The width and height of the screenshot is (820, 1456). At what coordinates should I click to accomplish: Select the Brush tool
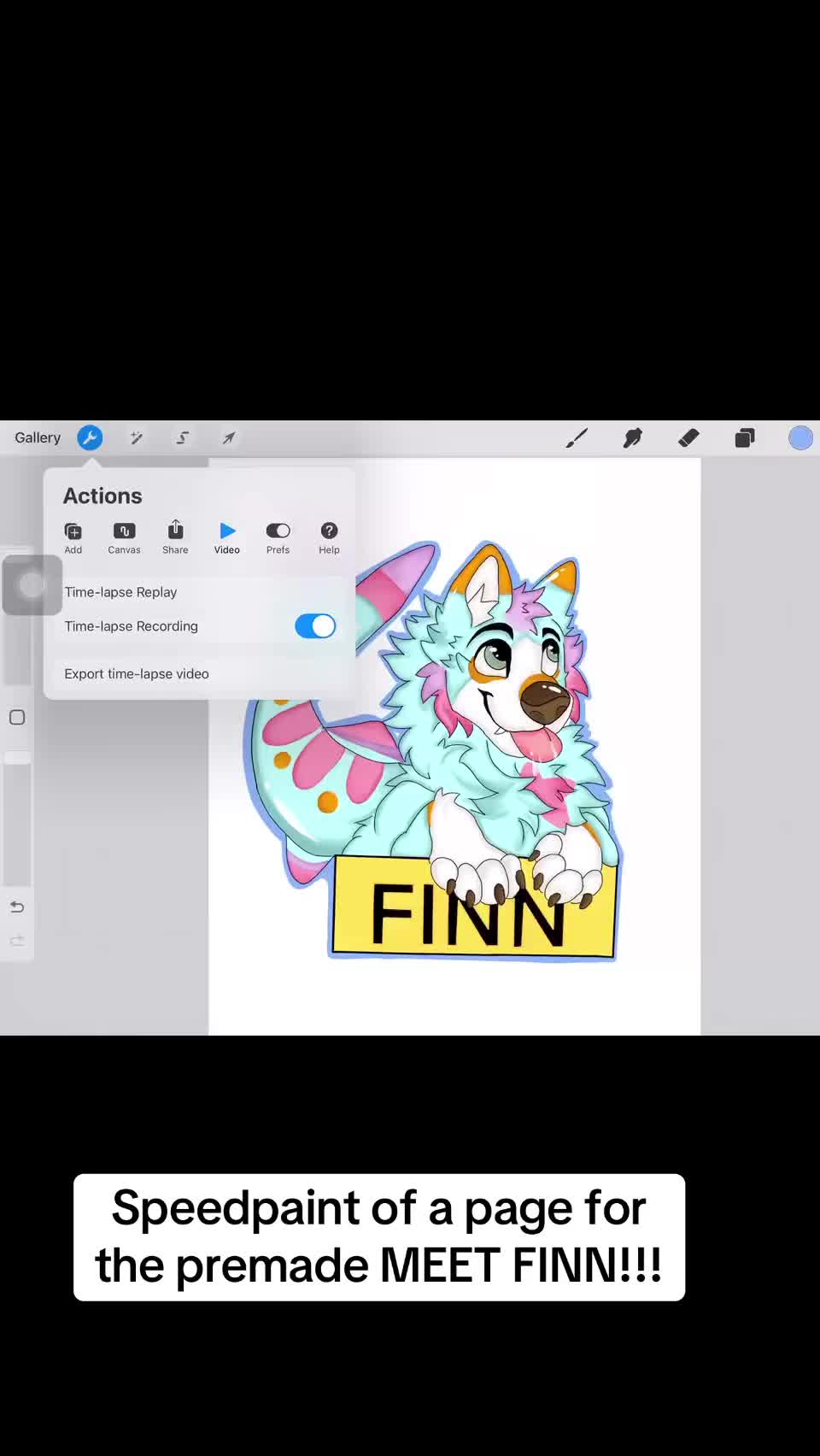577,437
